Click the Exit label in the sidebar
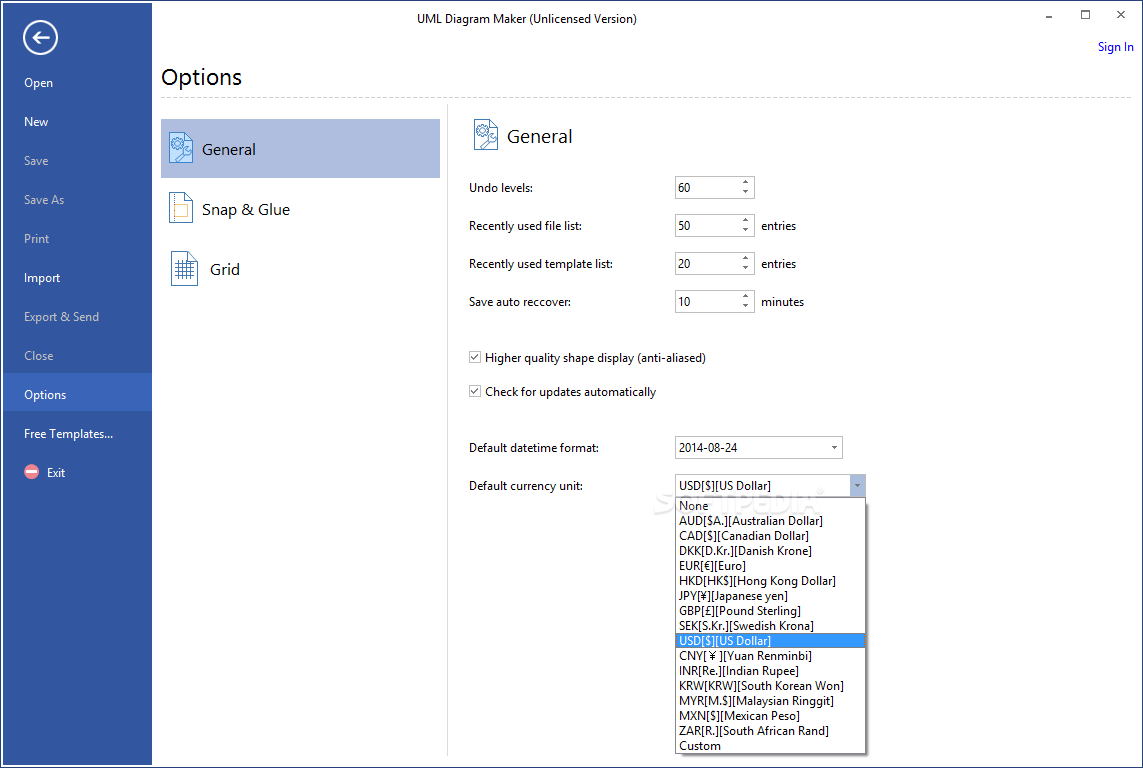The height and width of the screenshot is (768, 1143). pyautogui.click(x=56, y=473)
